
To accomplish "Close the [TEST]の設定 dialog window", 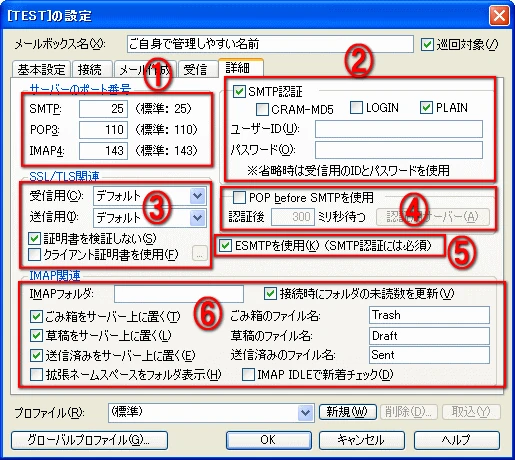I will pos(499,16).
